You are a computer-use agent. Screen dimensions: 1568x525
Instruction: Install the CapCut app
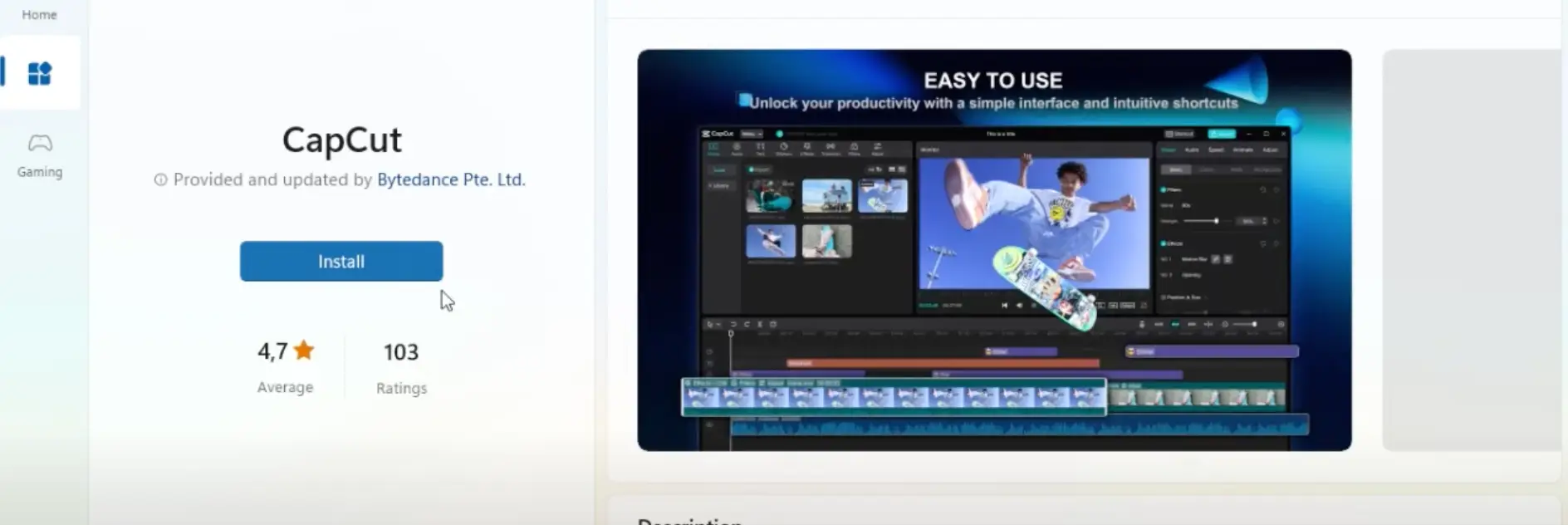pyautogui.click(x=341, y=261)
